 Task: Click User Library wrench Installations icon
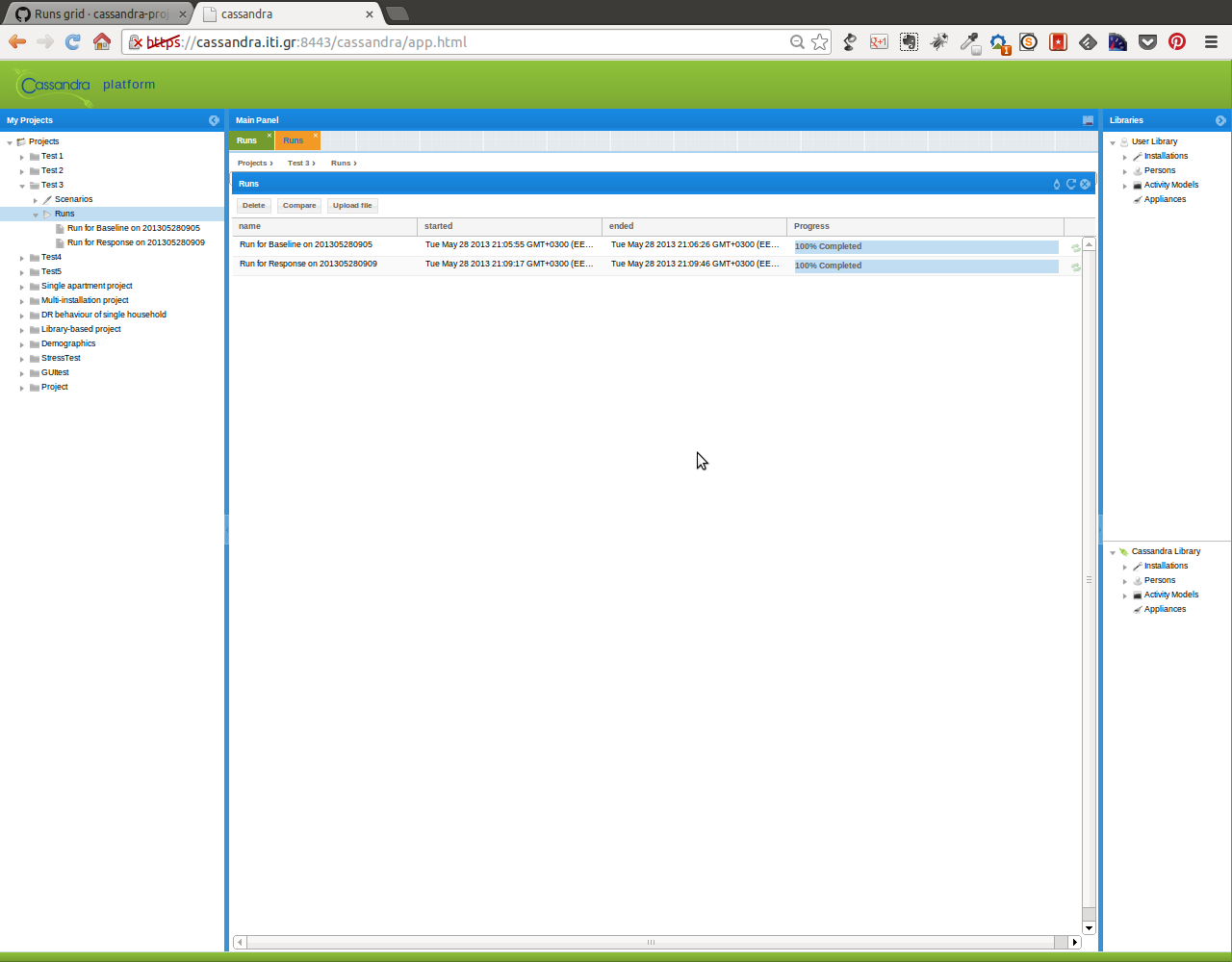pos(1138,156)
